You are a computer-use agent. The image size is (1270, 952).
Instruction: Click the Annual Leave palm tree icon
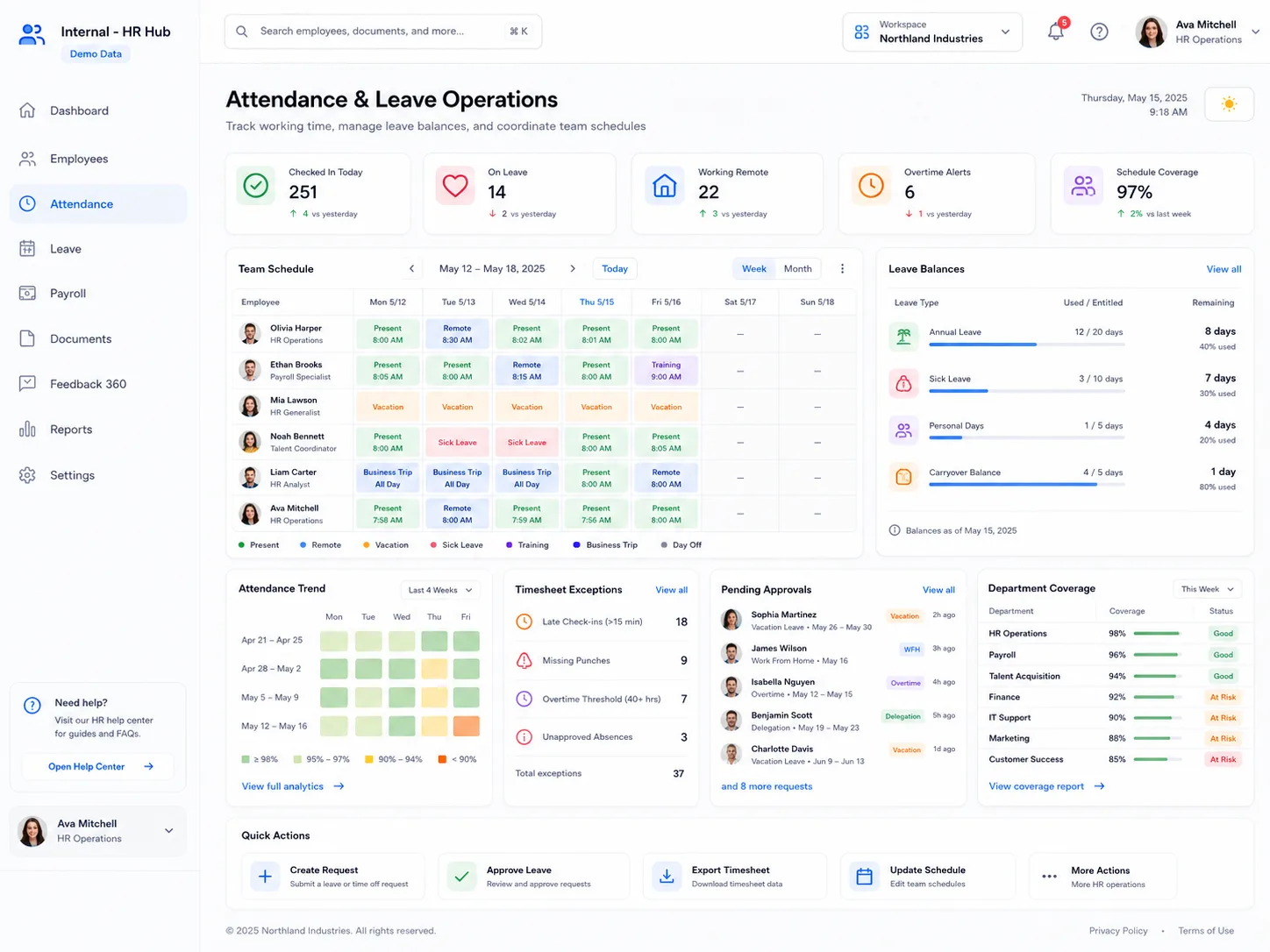(x=903, y=337)
